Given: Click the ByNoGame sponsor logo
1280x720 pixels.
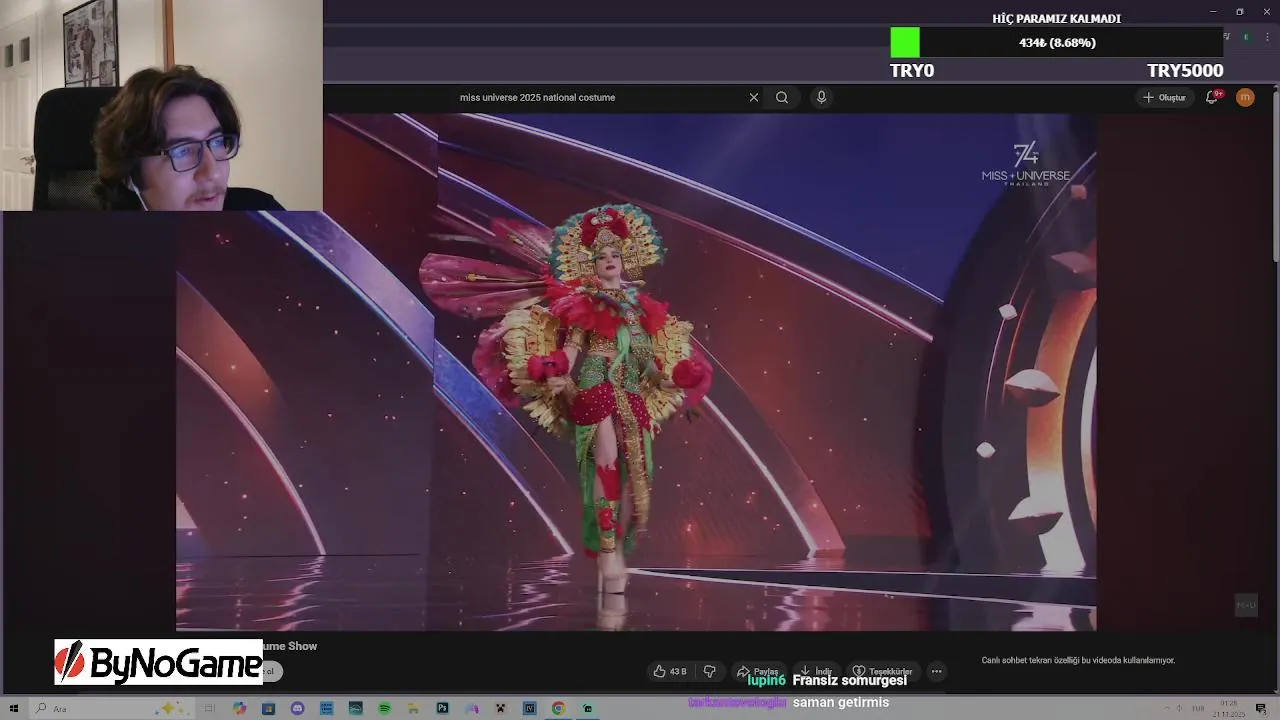Looking at the screenshot, I should point(158,662).
